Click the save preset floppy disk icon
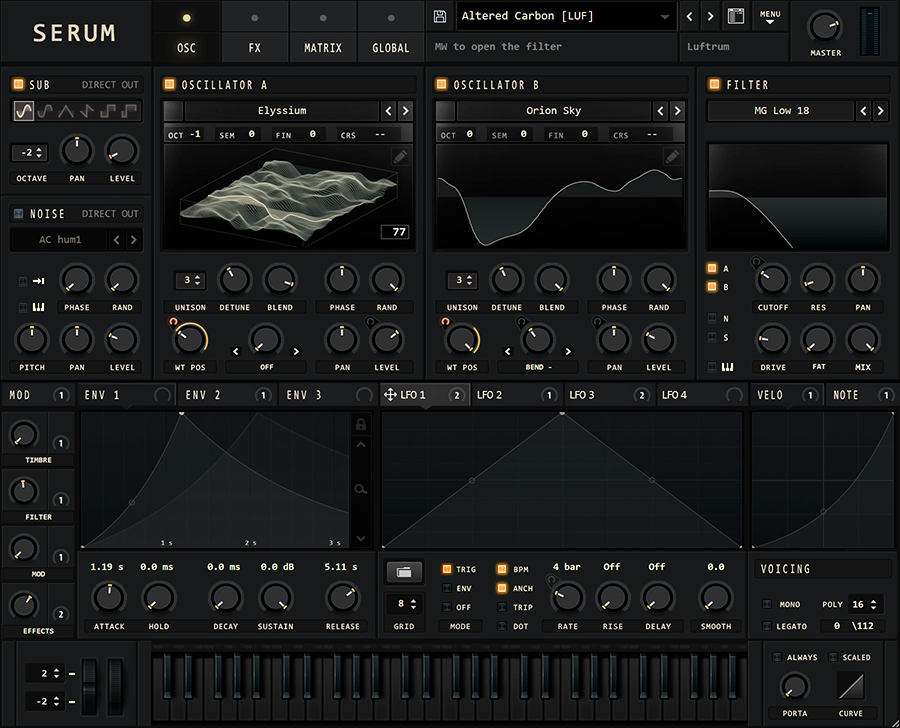The image size is (900, 728). pos(440,16)
